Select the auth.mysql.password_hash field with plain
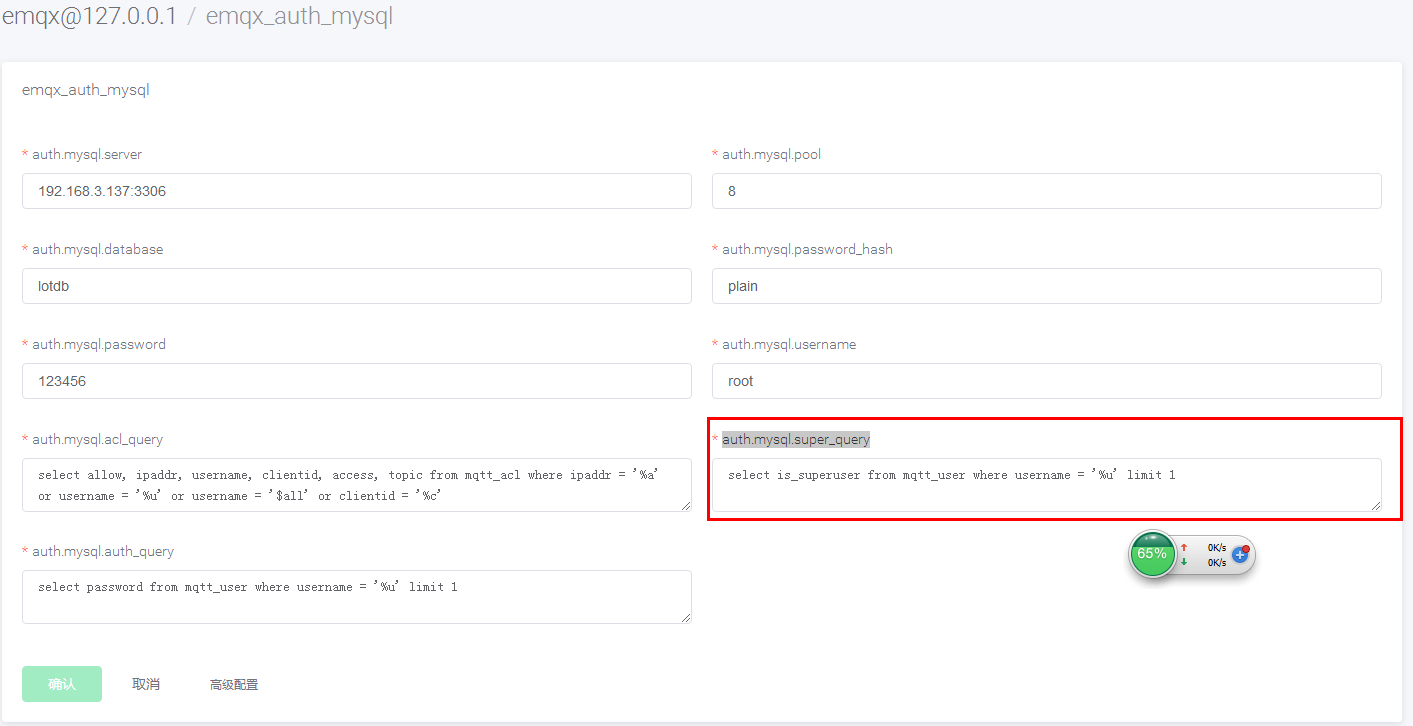 (x=1047, y=286)
